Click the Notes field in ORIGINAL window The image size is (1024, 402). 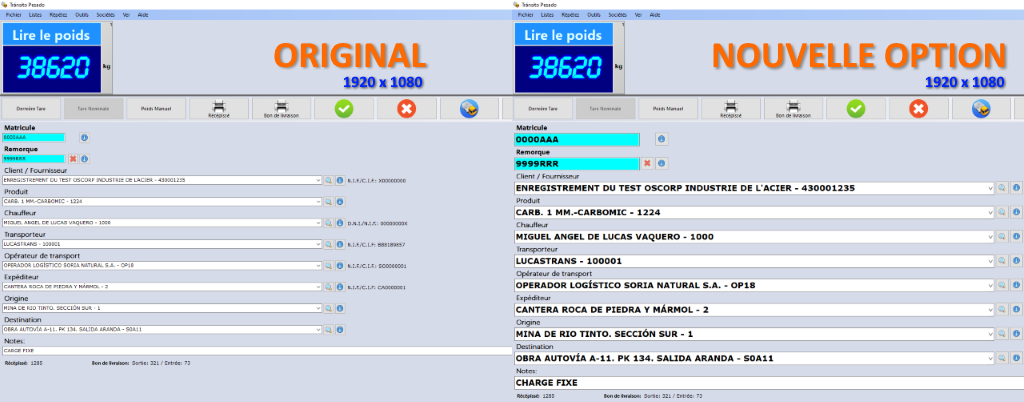[x=257, y=350]
